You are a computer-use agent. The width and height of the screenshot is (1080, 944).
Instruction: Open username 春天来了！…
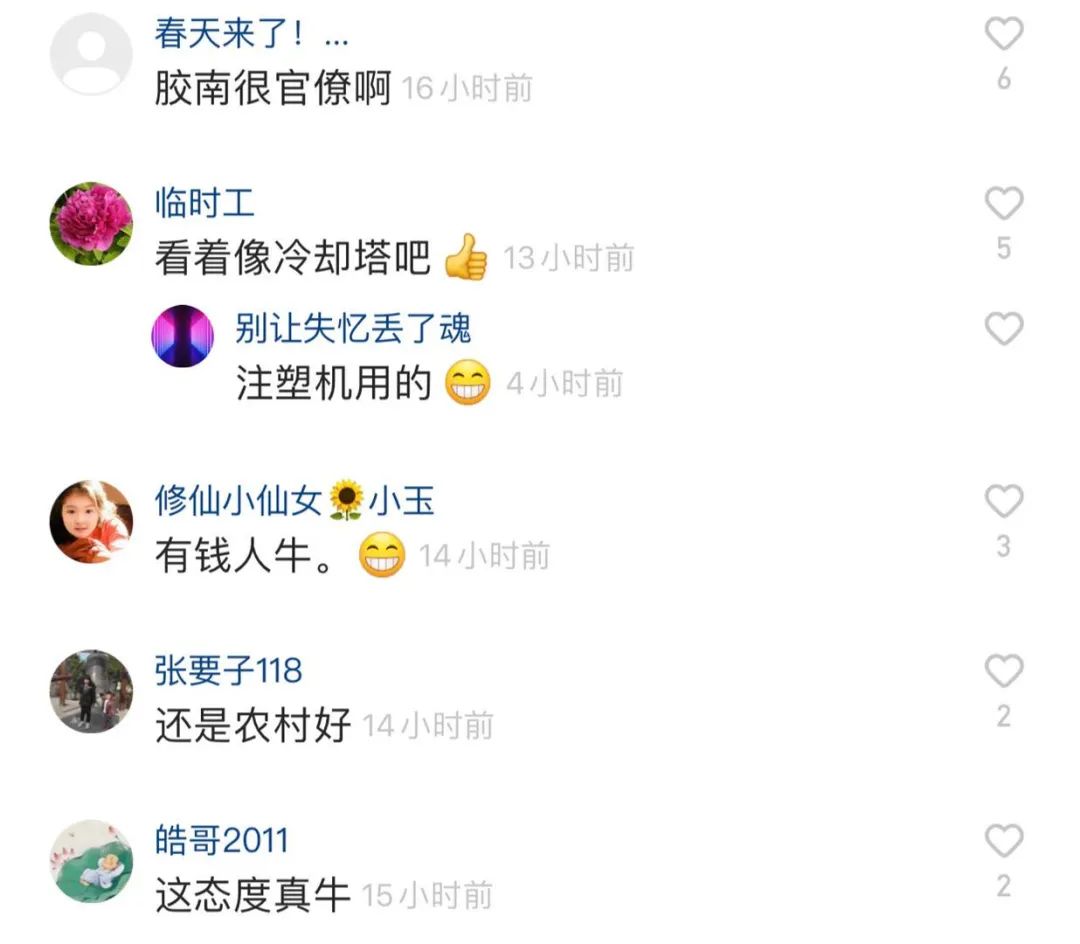point(251,33)
